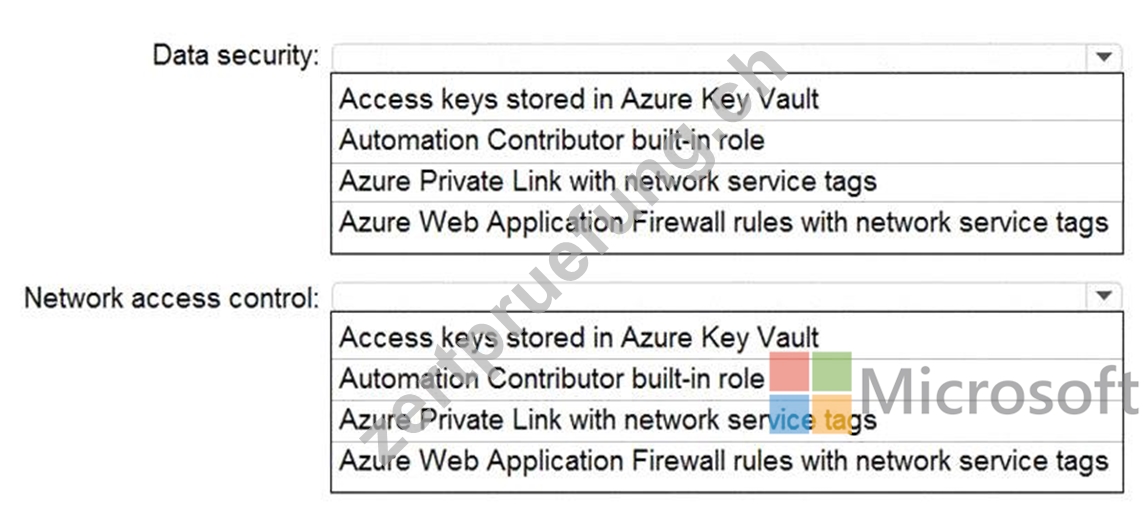Viewport: 1146px width, 507px height.
Task: Pick Azure Private Link option under Data security
Action: pos(726,181)
